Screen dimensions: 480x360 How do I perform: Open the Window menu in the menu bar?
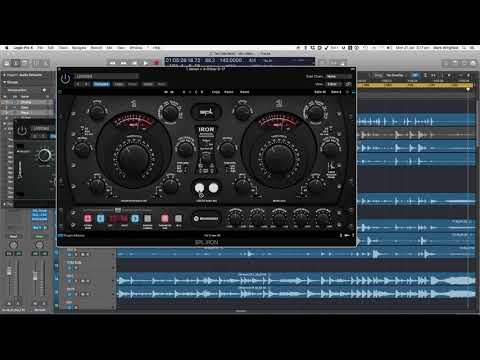tap(136, 48)
